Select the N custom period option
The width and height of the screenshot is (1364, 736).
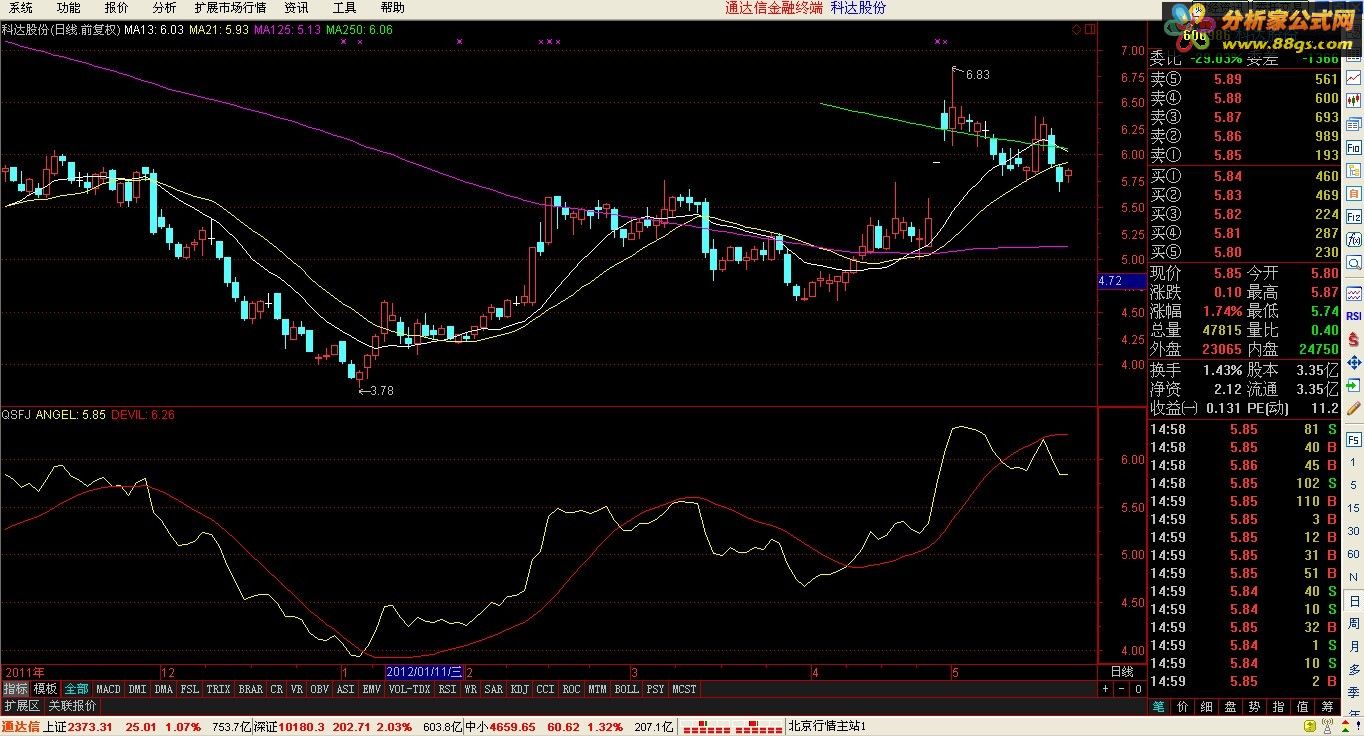1353,577
